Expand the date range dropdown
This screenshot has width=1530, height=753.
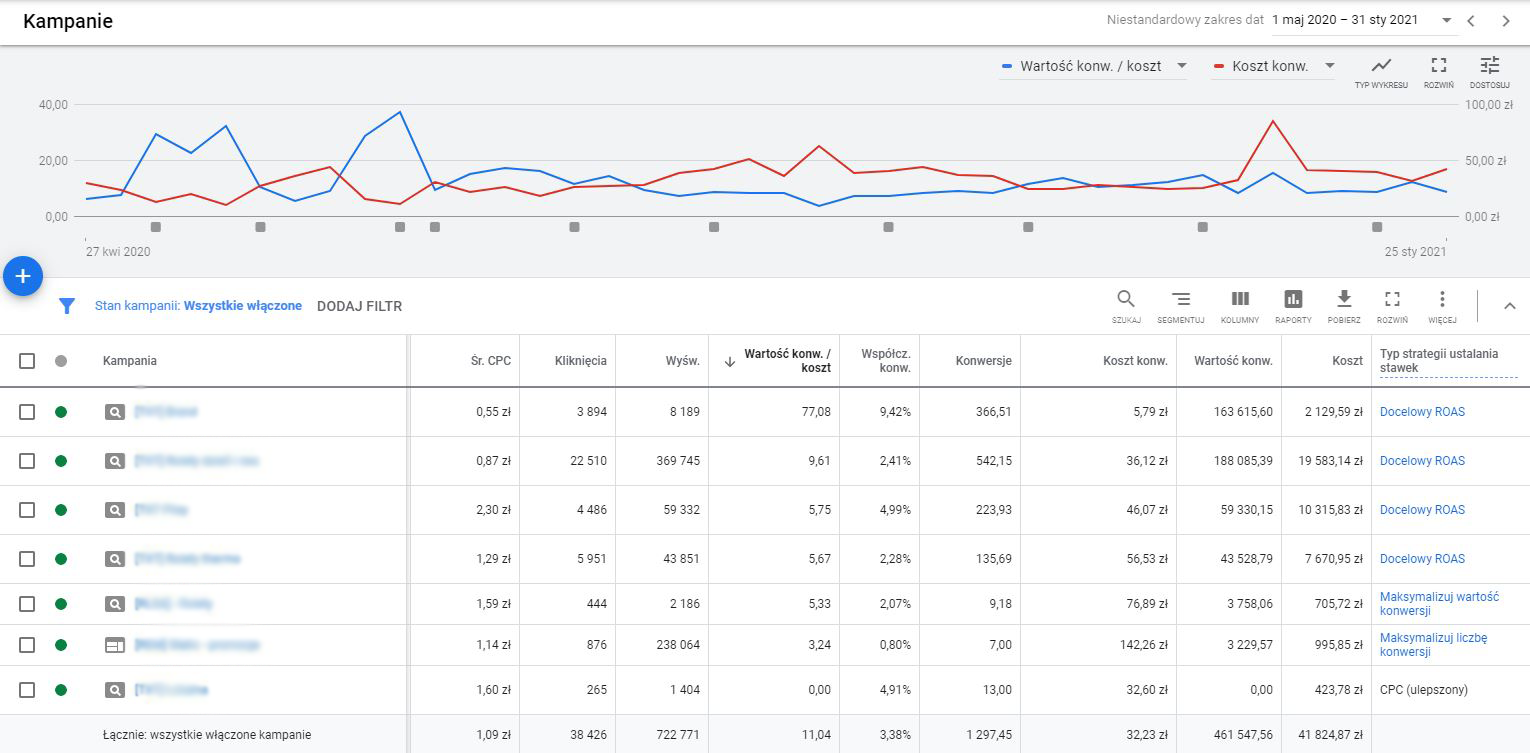point(1446,20)
